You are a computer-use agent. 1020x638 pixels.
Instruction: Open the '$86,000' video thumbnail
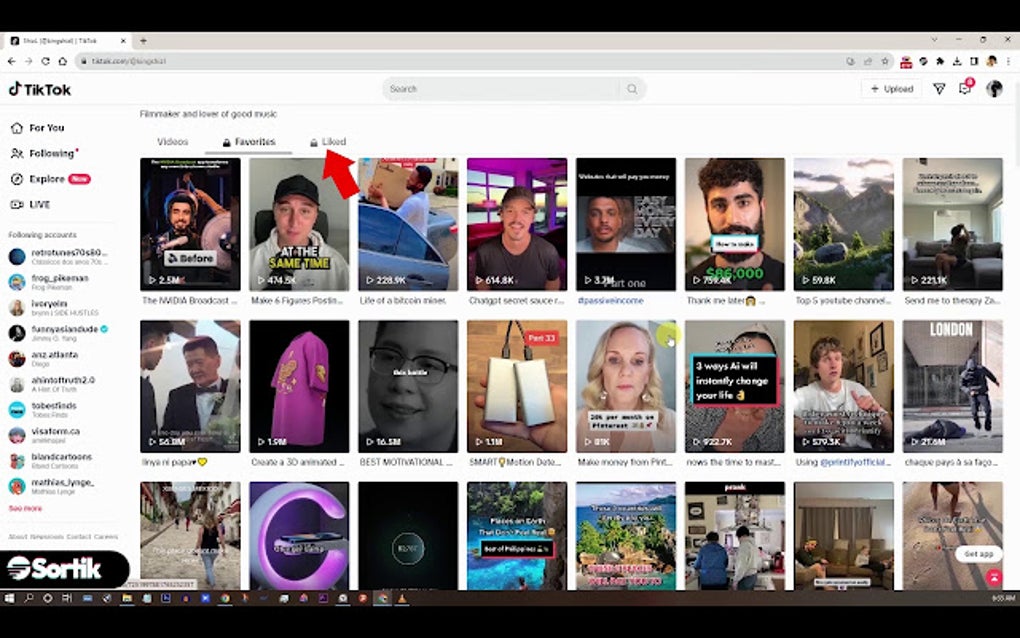click(735, 224)
